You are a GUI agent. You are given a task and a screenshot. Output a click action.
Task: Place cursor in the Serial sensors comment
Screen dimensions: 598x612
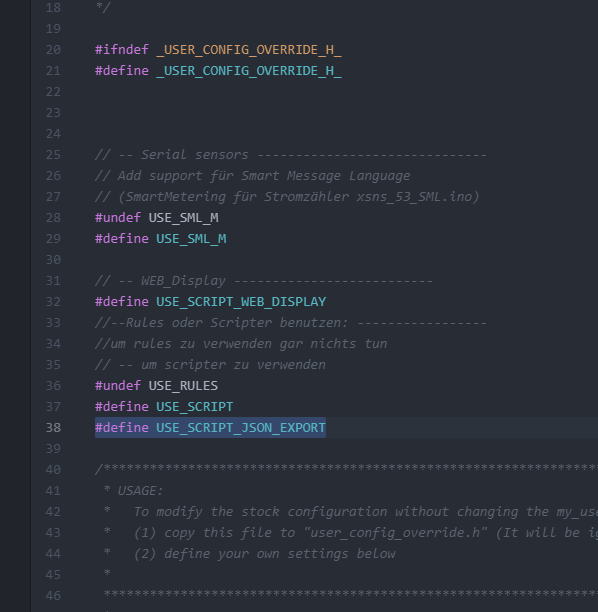coord(291,155)
